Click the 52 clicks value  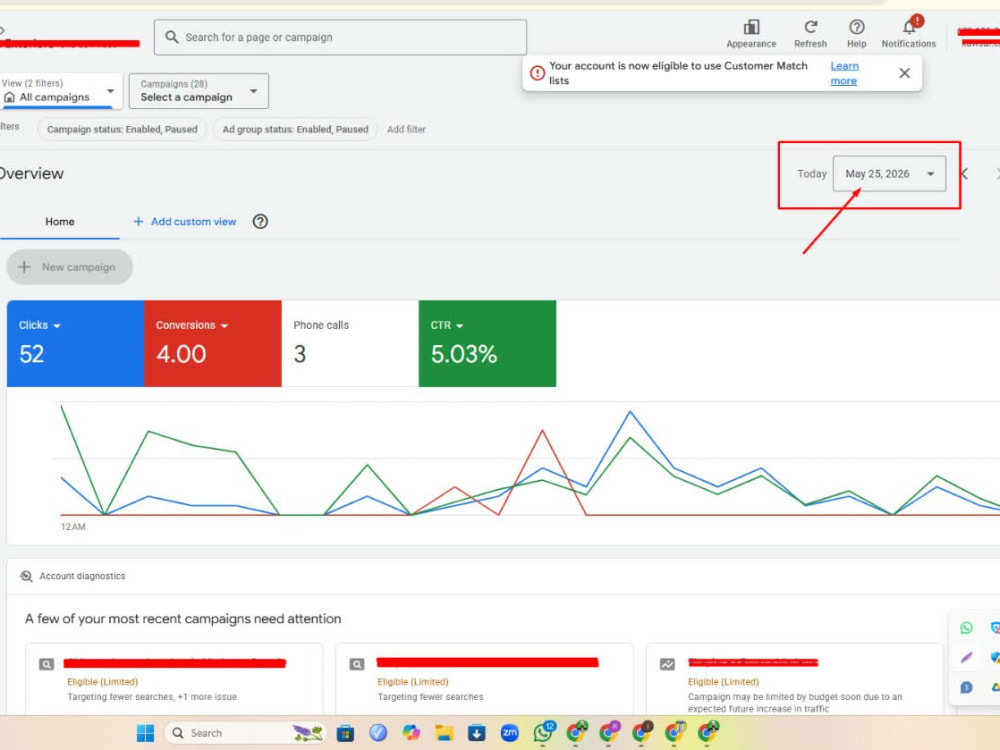[x=31, y=354]
